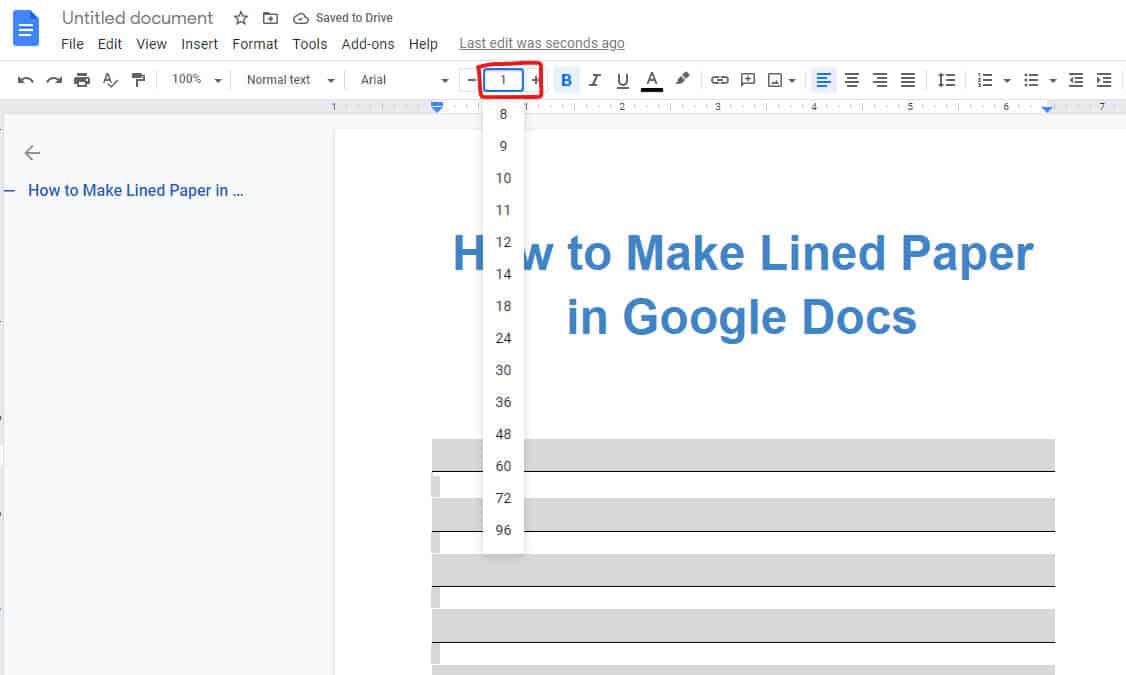Choose font size 10 from the list

[503, 178]
